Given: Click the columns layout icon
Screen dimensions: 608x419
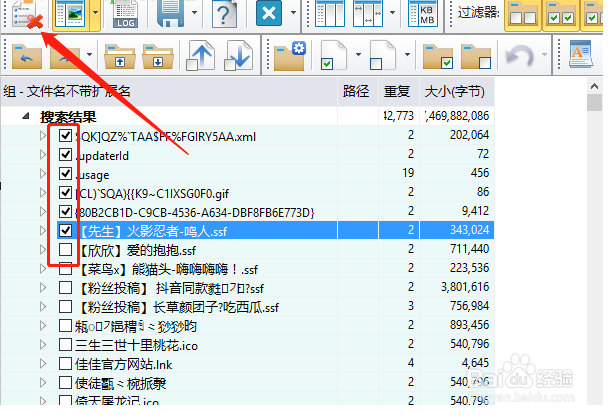Looking at the screenshot, I should click(330, 14).
